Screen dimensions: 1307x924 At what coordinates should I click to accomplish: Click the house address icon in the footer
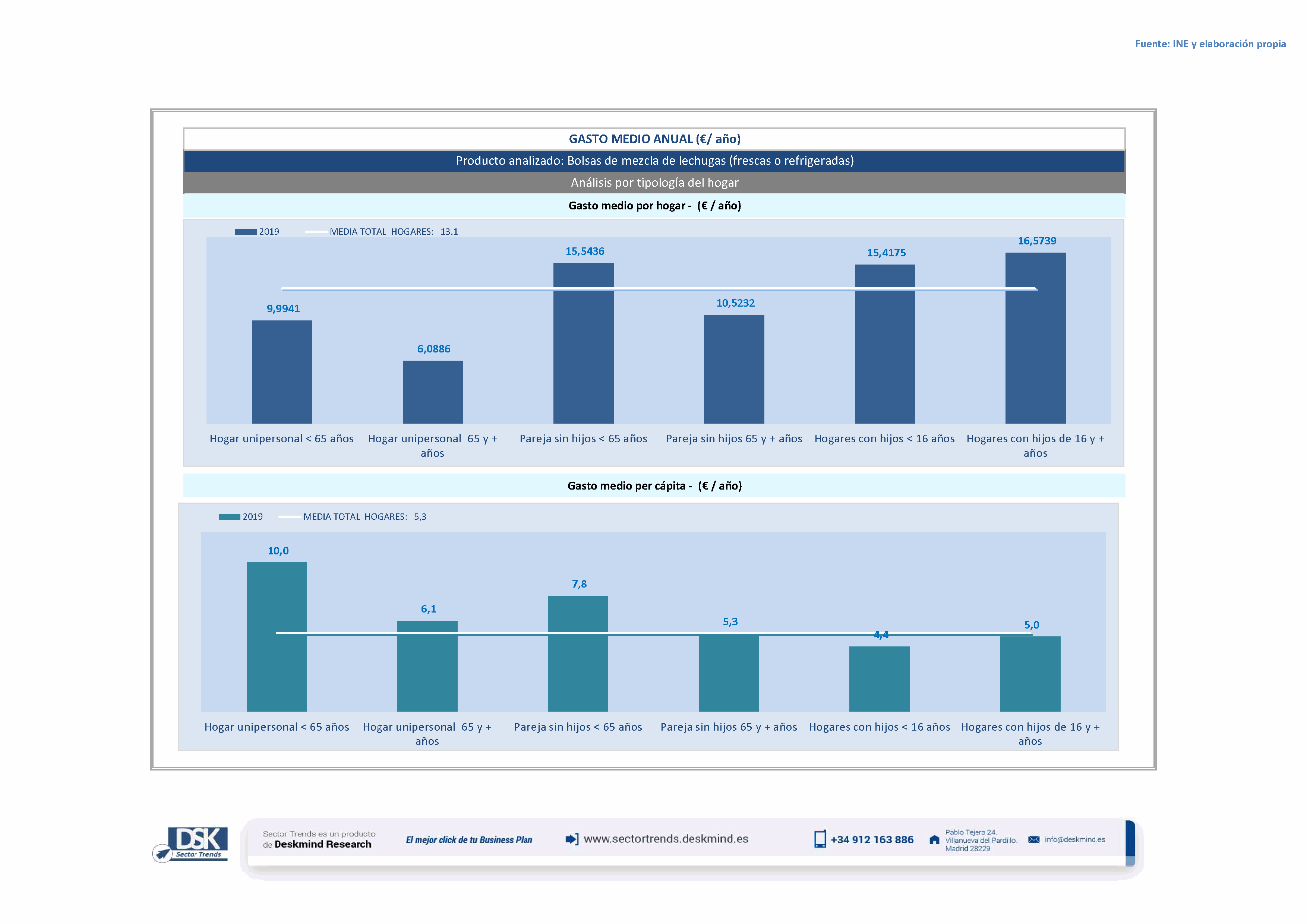[934, 840]
